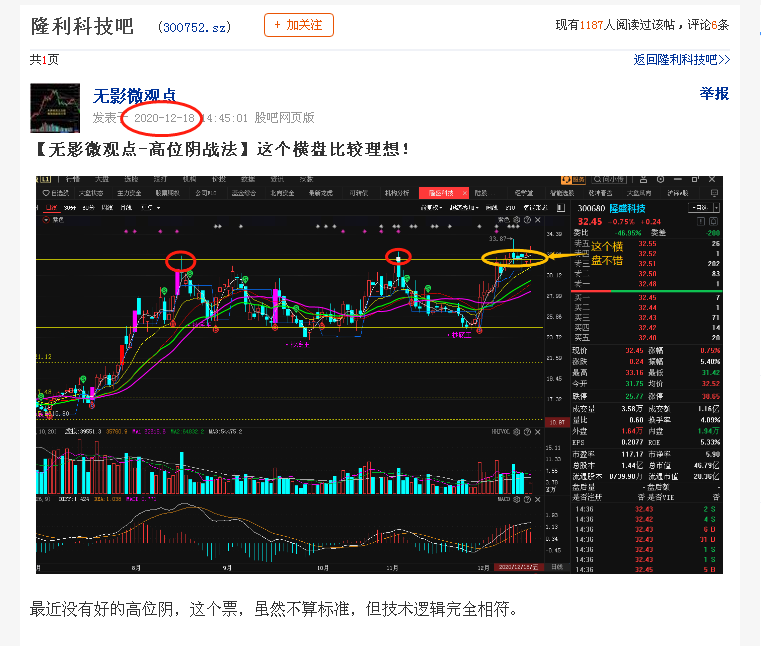Click the 隆盛科技 stock name in quote panel

(627, 208)
